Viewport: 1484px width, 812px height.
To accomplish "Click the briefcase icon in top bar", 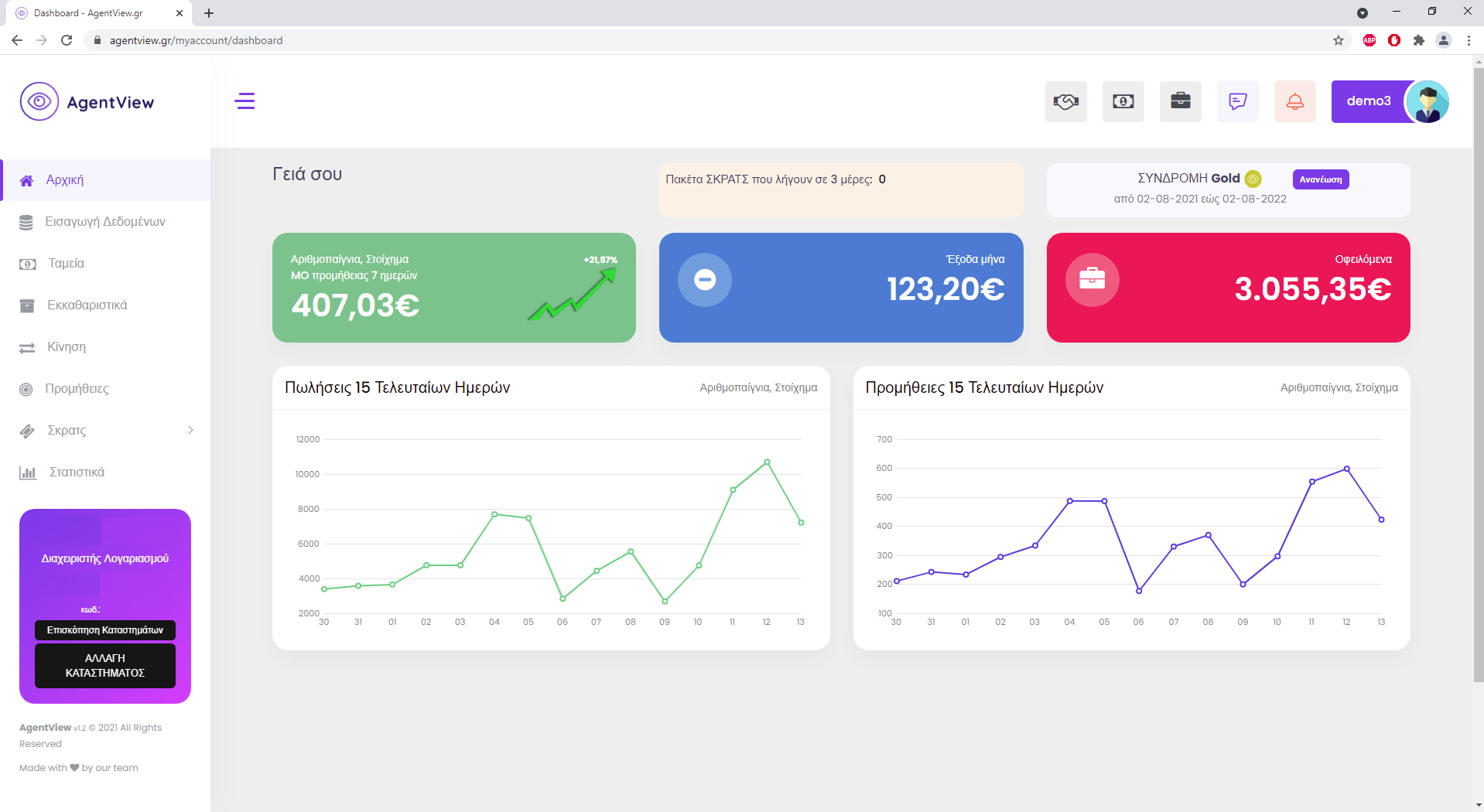I will click(x=1180, y=101).
